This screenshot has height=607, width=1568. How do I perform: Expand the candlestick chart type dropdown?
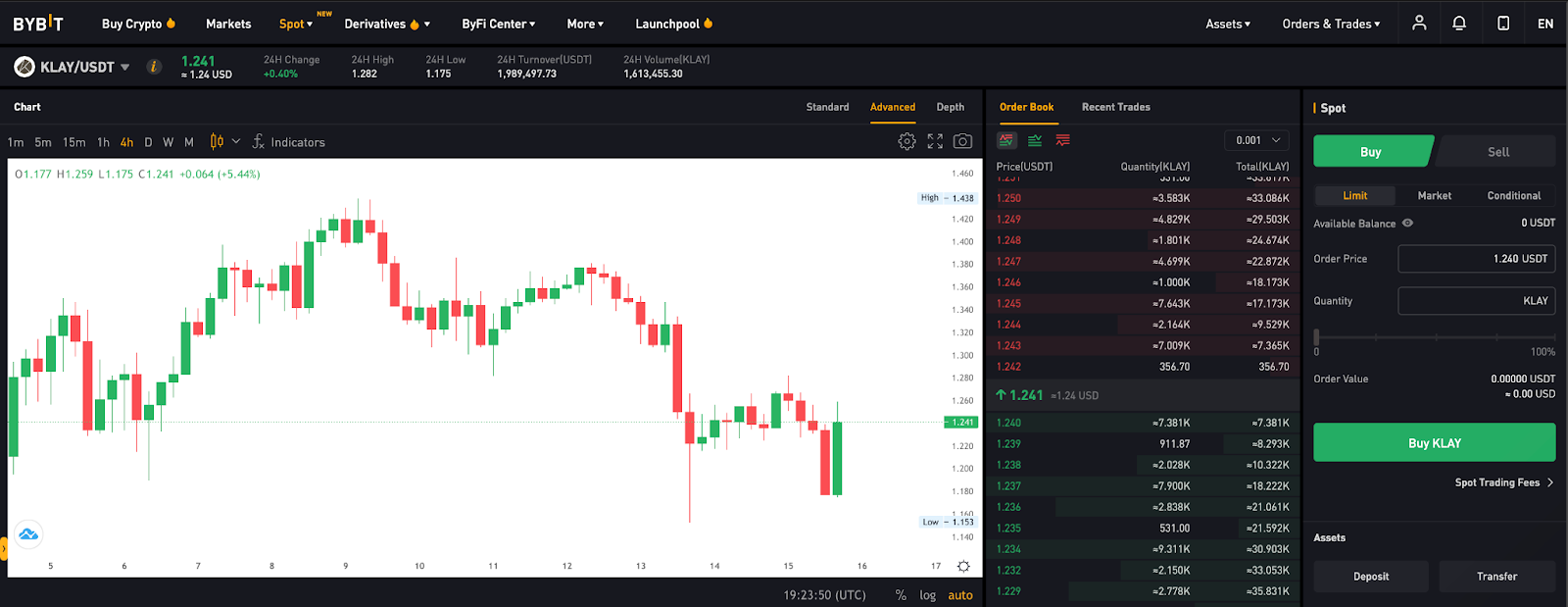tap(236, 141)
